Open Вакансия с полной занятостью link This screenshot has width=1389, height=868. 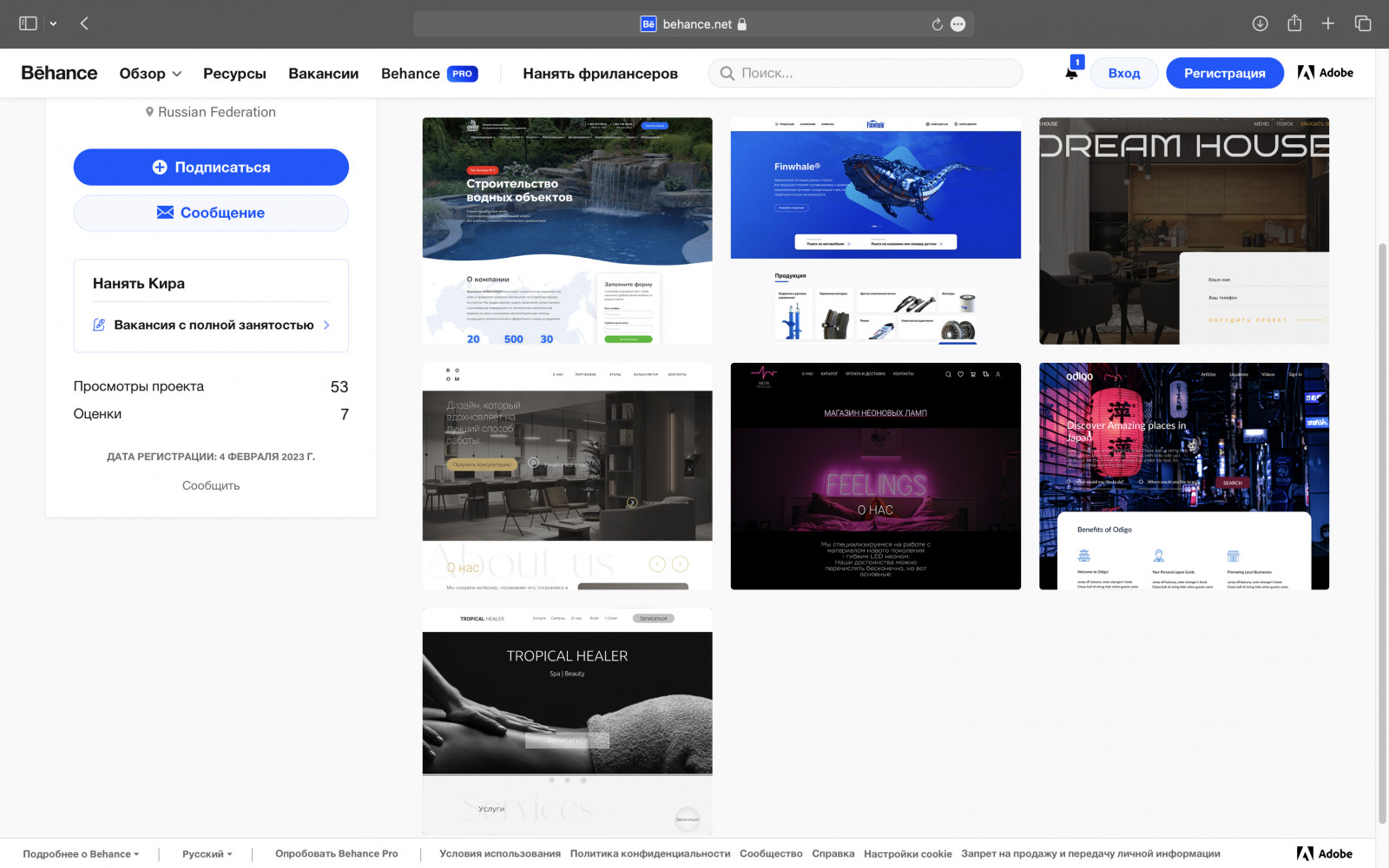coord(213,325)
